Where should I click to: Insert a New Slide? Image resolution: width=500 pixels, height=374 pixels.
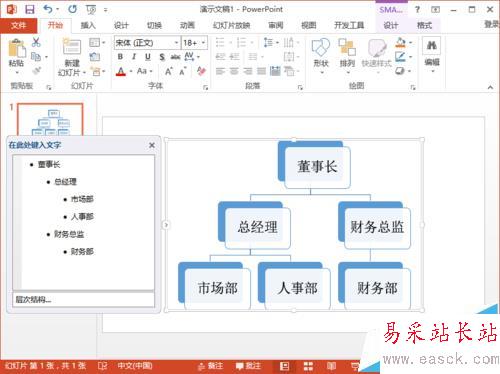[x=72, y=57]
